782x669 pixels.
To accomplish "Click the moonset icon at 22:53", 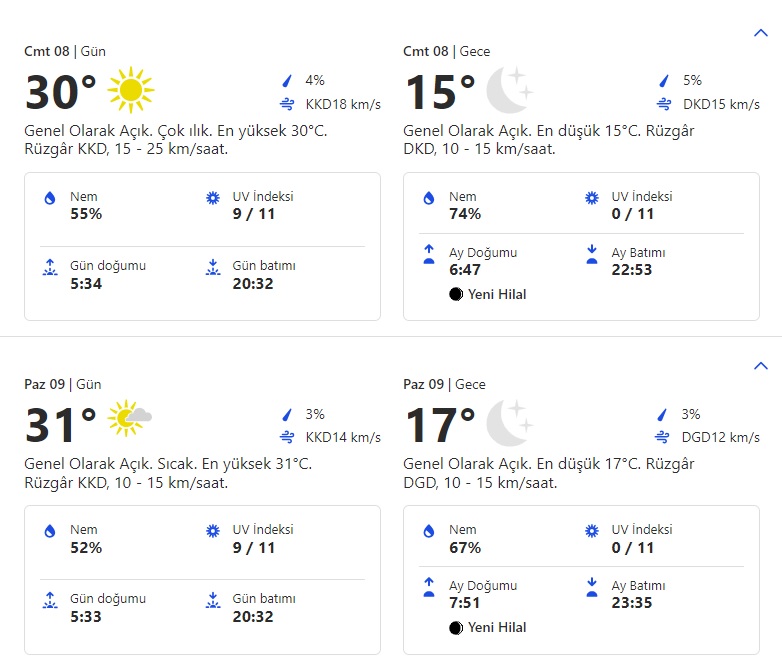I will pyautogui.click(x=591, y=254).
